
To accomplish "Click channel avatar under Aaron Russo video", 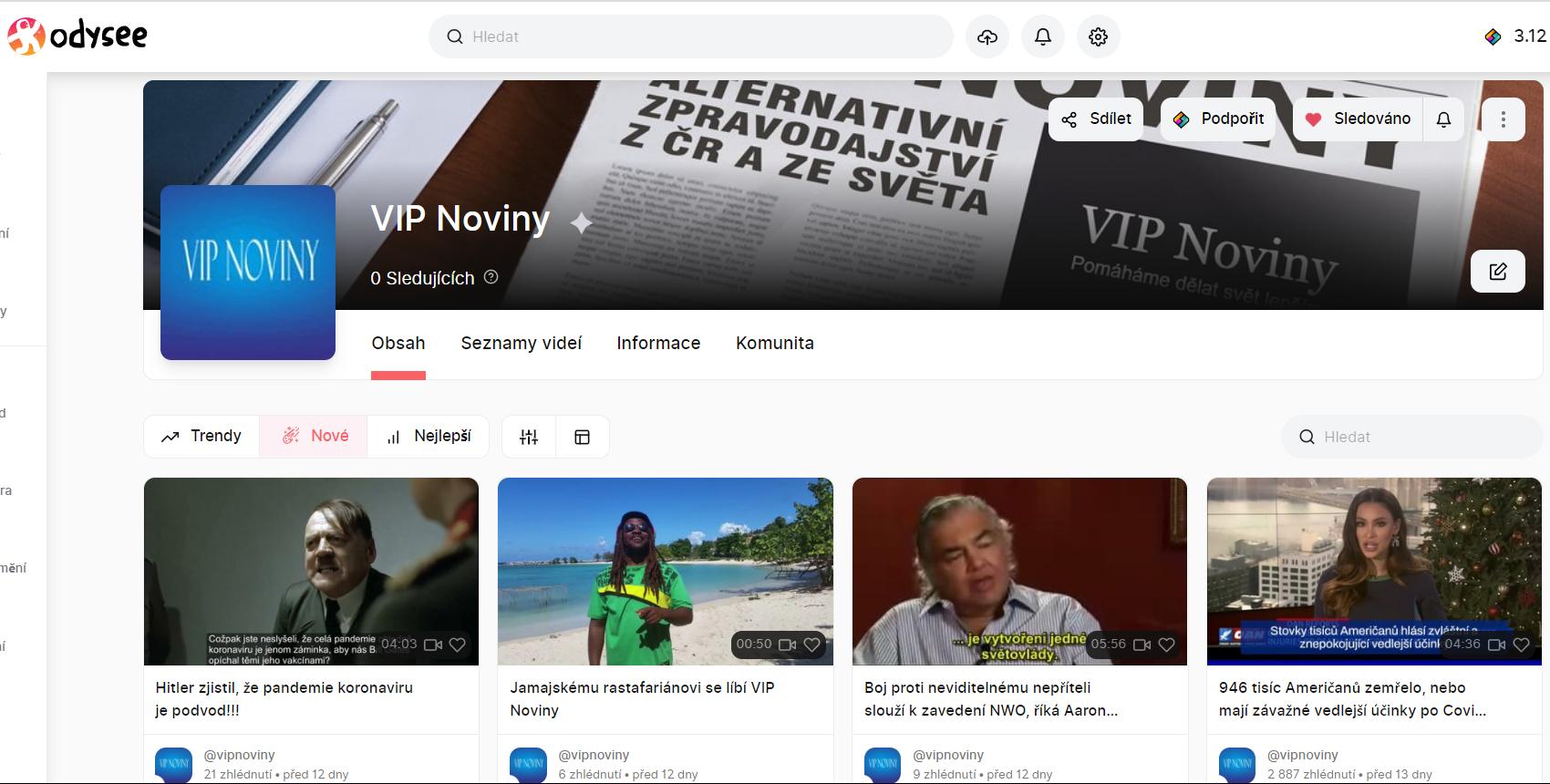I will (x=883, y=764).
